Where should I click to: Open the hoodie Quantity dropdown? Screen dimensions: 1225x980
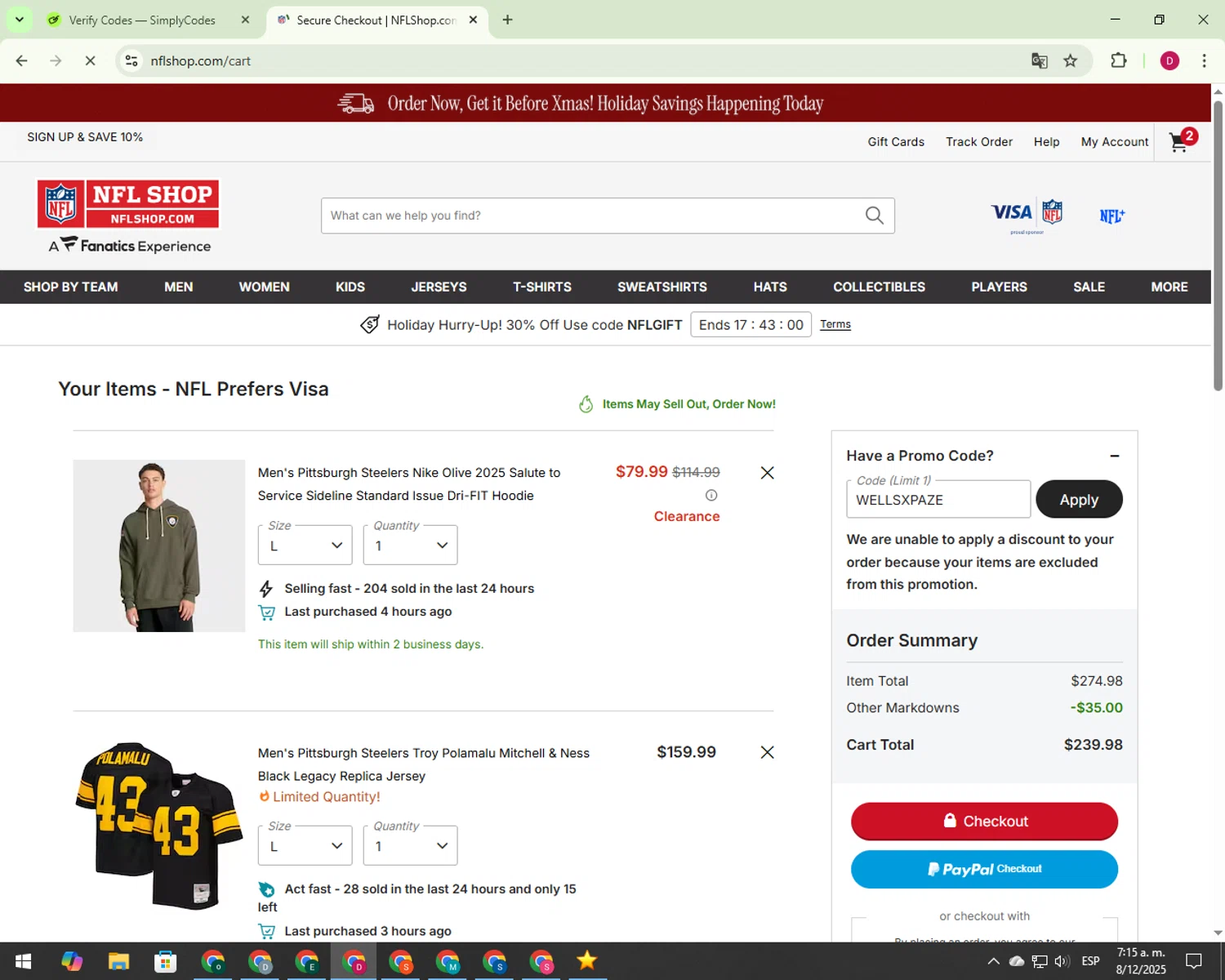coord(410,545)
